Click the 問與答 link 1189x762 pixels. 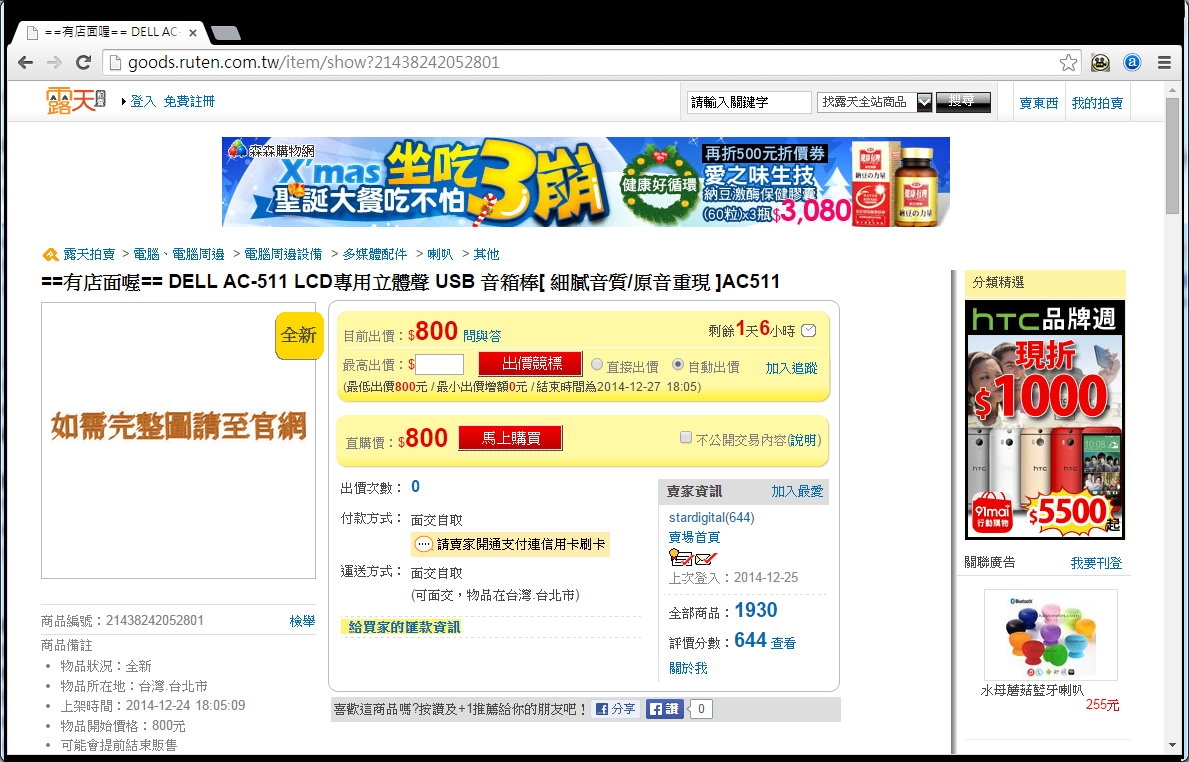coord(482,335)
